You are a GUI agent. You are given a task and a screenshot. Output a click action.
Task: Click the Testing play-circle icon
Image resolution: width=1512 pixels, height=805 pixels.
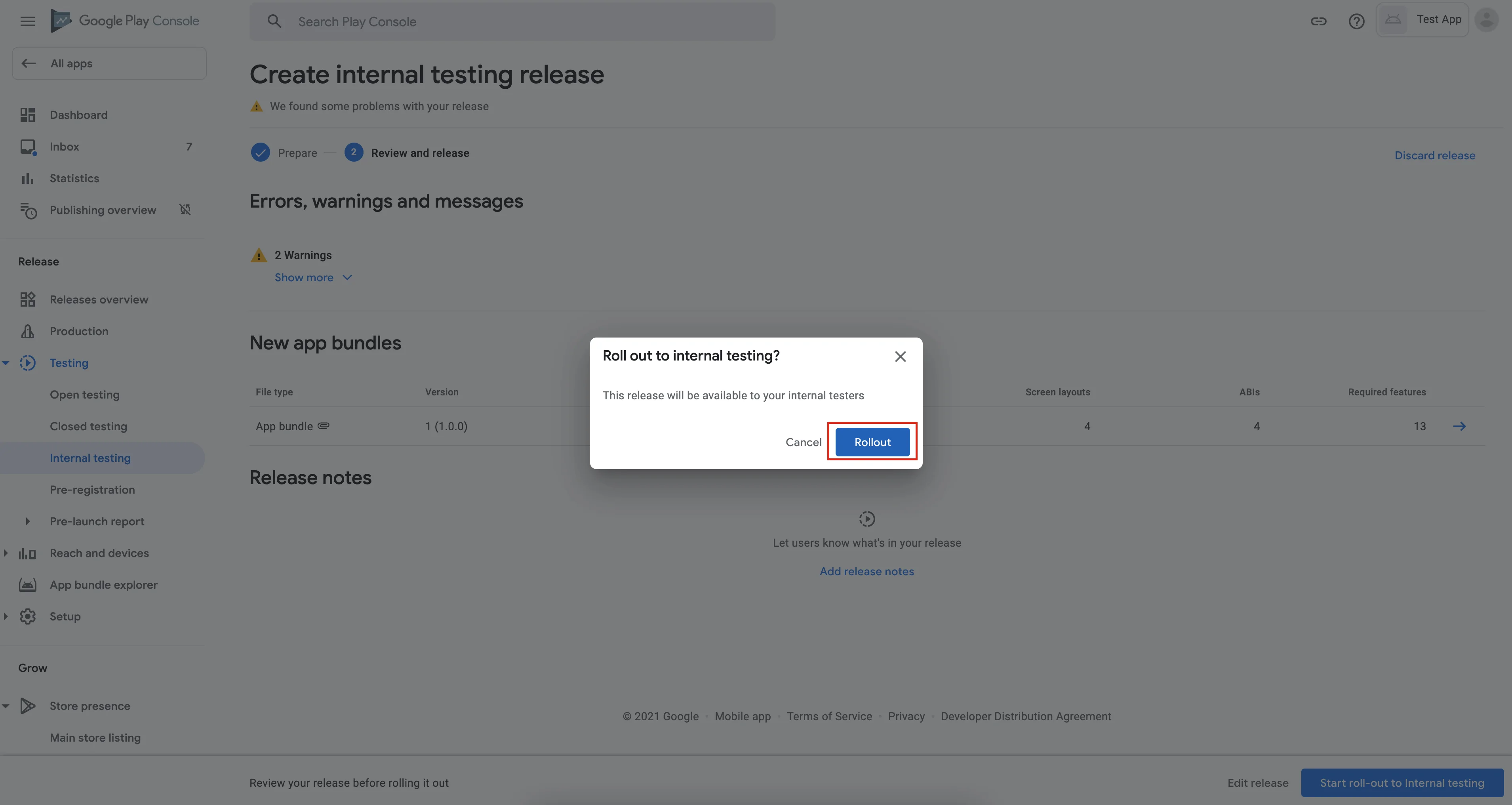(x=28, y=363)
